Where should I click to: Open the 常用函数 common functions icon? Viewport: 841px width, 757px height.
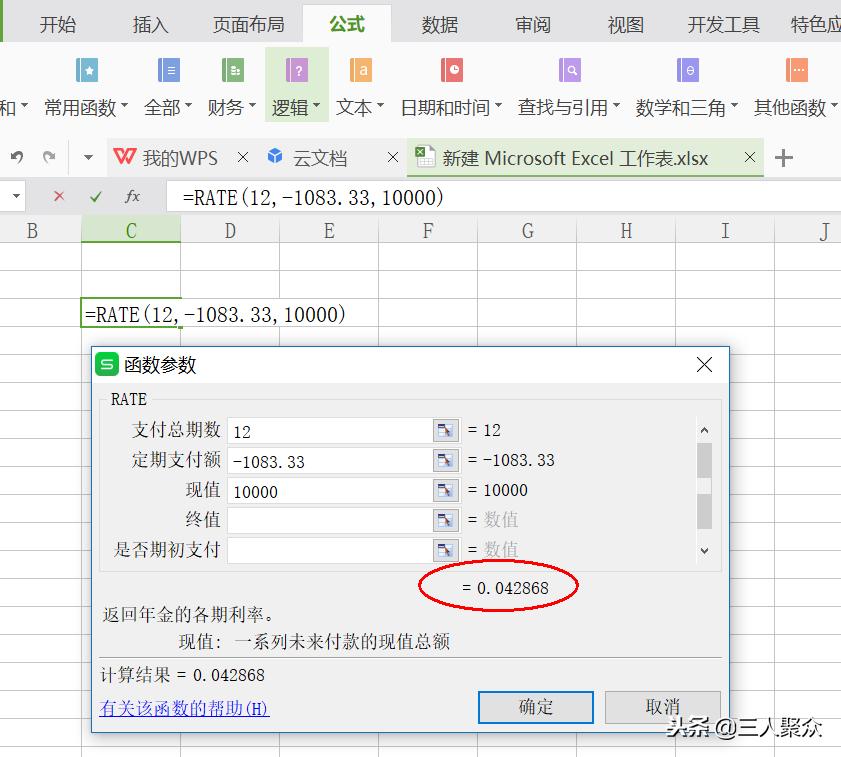87,71
